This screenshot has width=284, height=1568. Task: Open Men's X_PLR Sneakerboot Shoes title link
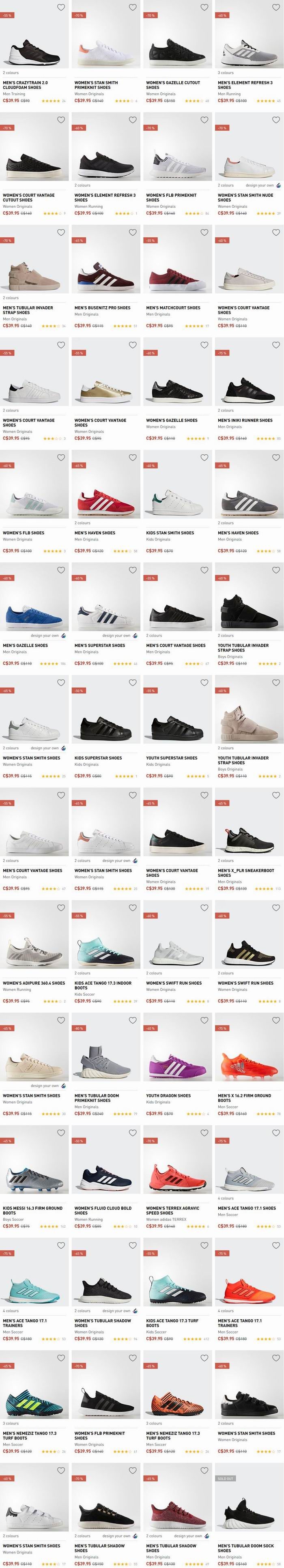[246, 873]
